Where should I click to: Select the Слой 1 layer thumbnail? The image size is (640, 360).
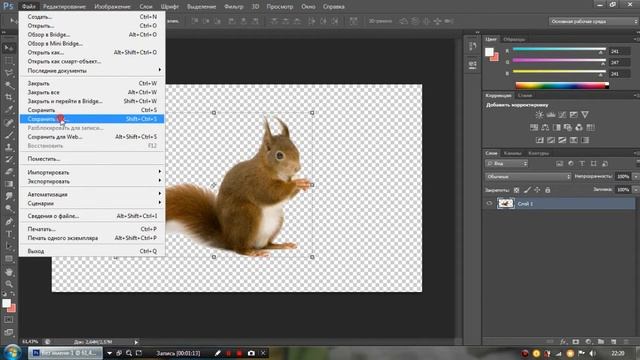505,203
